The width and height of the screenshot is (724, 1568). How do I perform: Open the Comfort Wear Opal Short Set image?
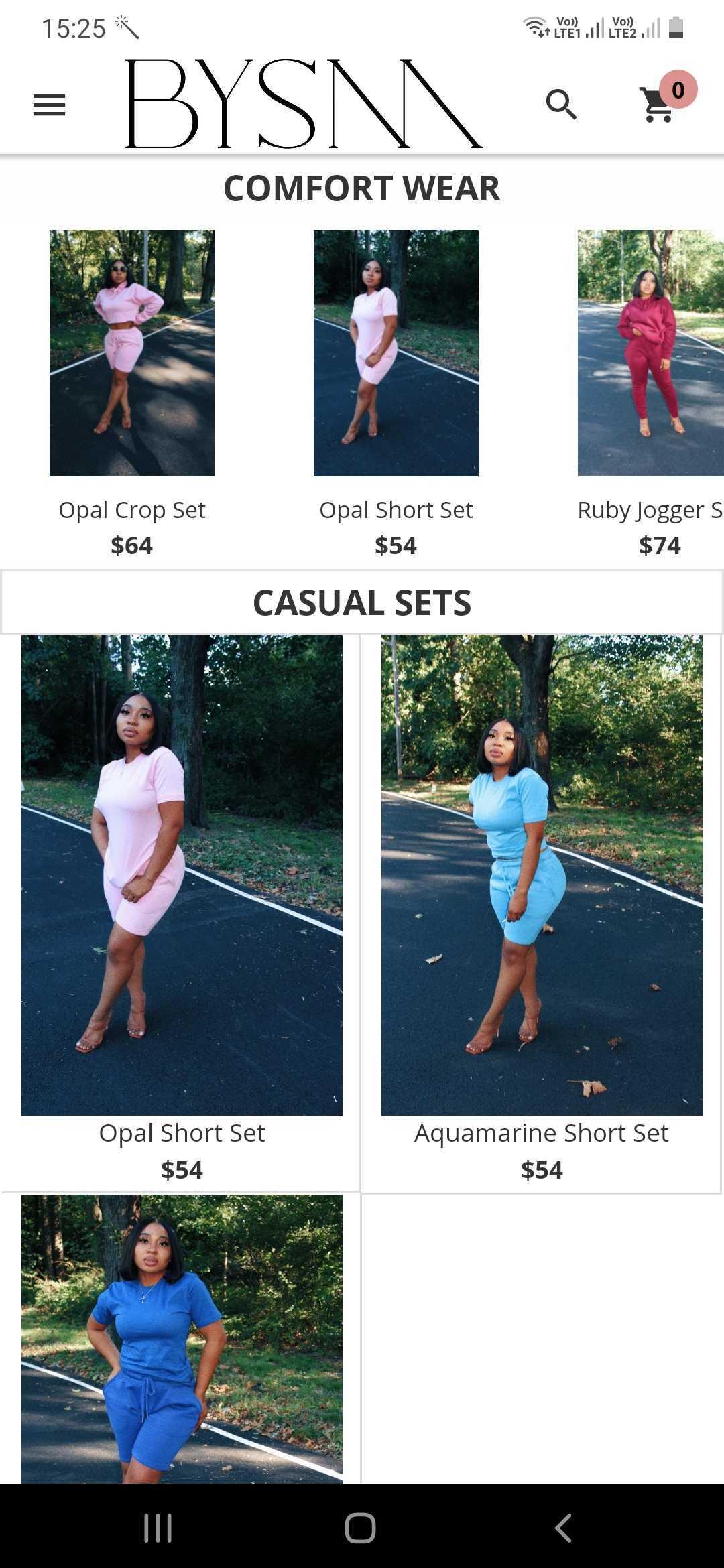[x=396, y=353]
